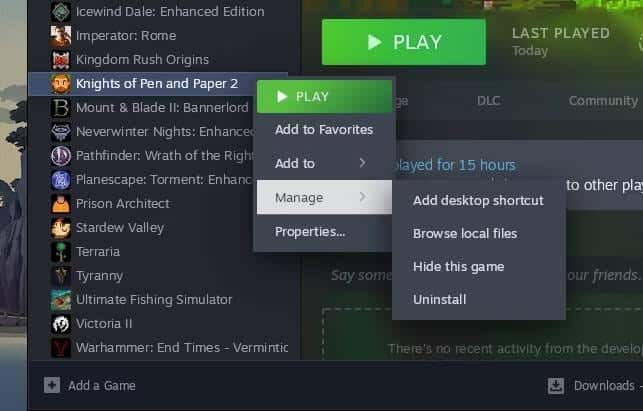Image resolution: width=643 pixels, height=411 pixels.
Task: Select Hide this game option
Action: (458, 267)
